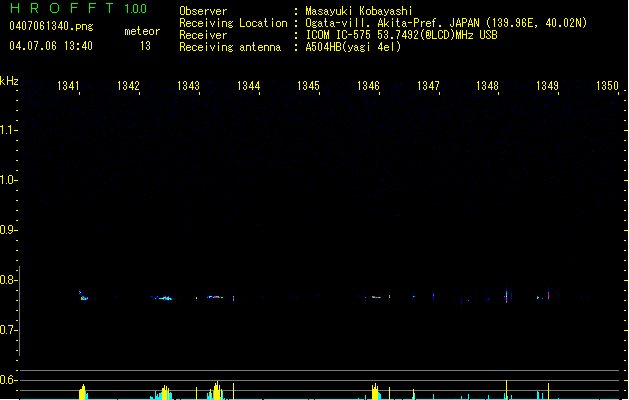
Task: Click the Receiver label
Action: pyautogui.click(x=203, y=35)
